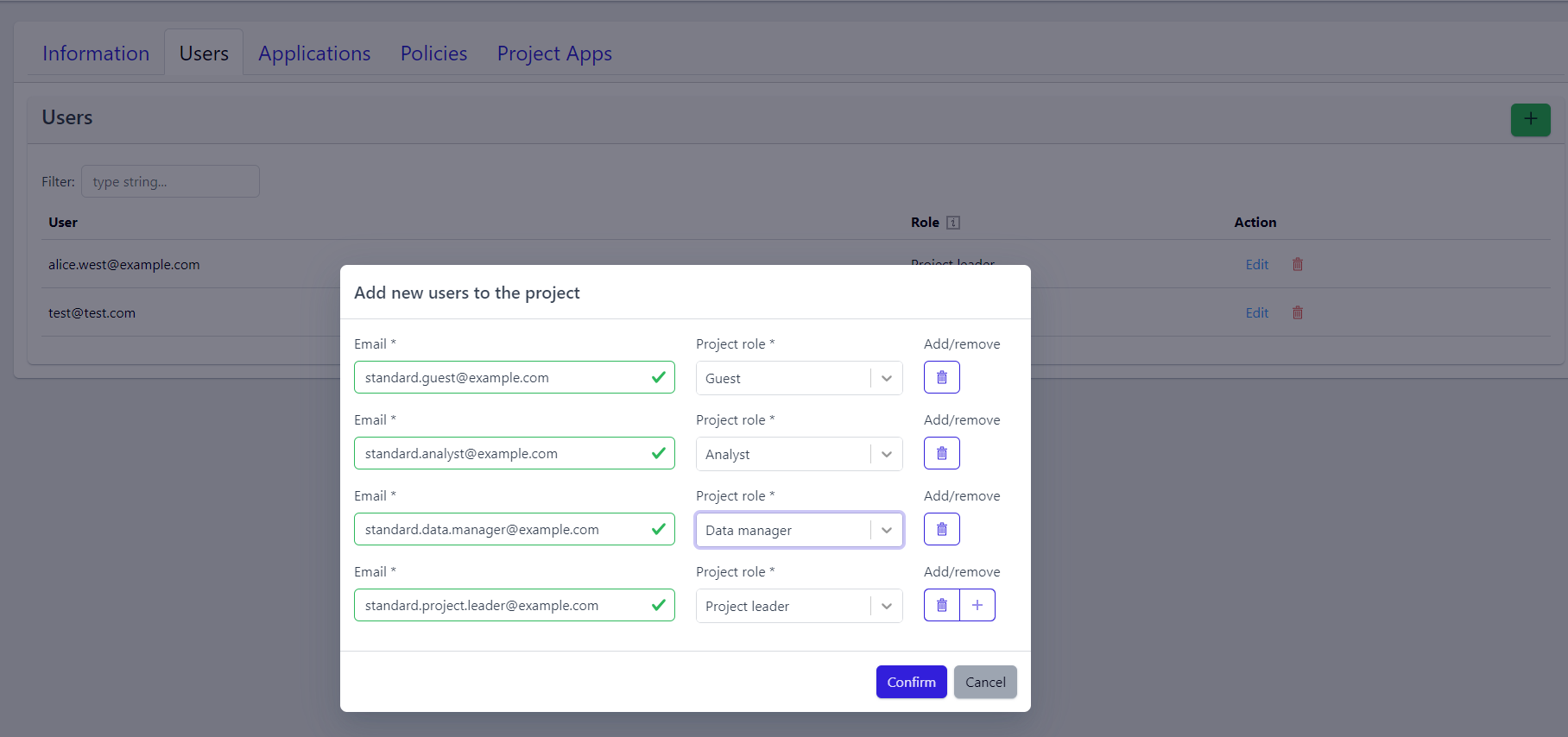Remove the standard.guest@example.com row using trash icon

941,377
